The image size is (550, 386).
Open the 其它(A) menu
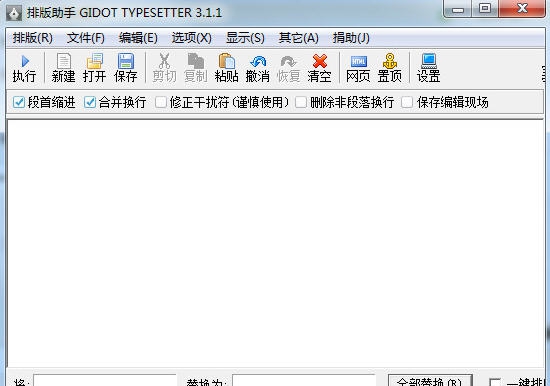pos(299,38)
